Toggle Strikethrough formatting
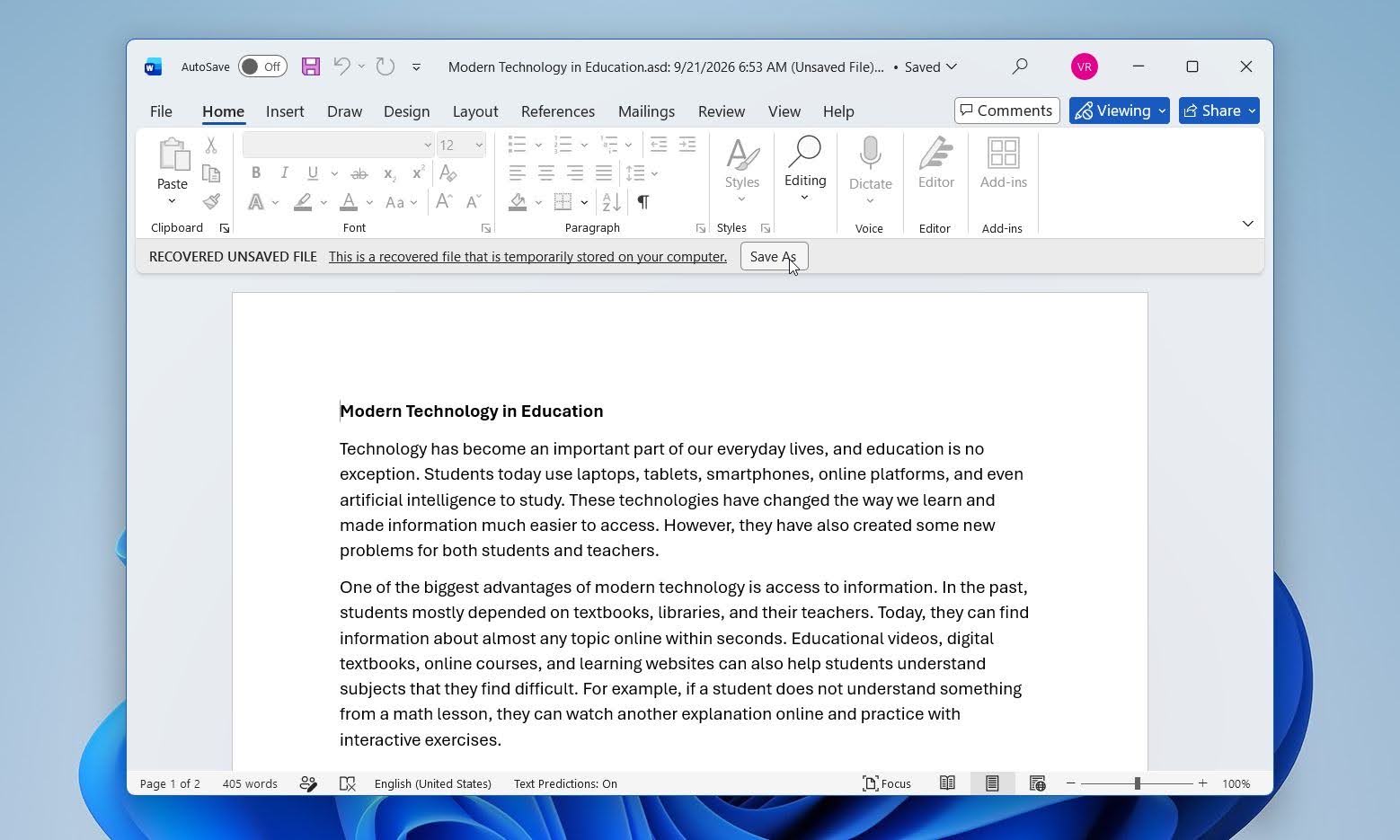This screenshot has height=840, width=1400. click(x=359, y=173)
